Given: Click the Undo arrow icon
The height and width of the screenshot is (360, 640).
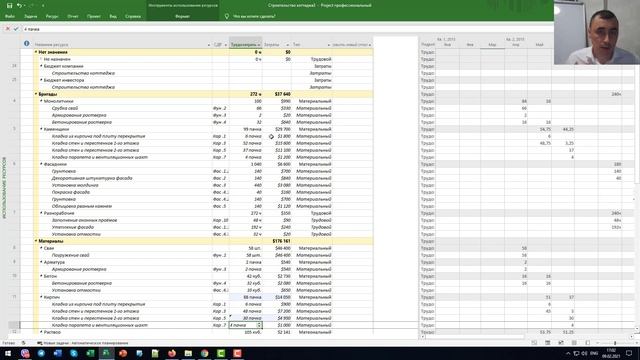Looking at the screenshot, I should 19,5.
